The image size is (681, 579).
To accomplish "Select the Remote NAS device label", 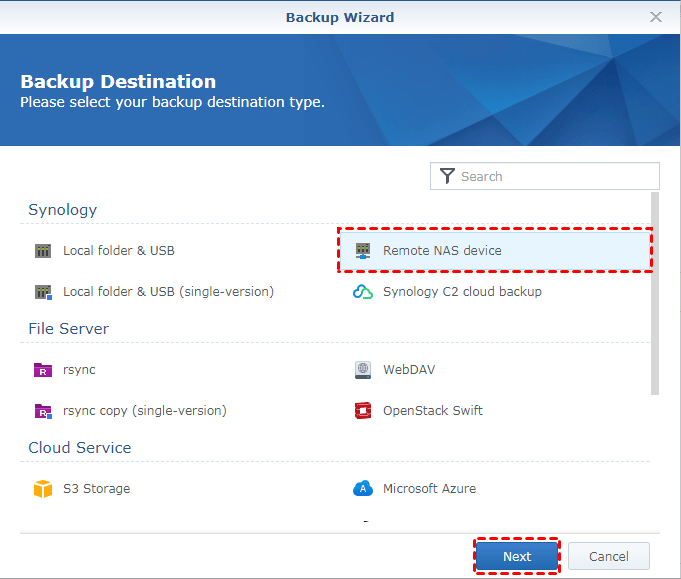I will (x=442, y=251).
